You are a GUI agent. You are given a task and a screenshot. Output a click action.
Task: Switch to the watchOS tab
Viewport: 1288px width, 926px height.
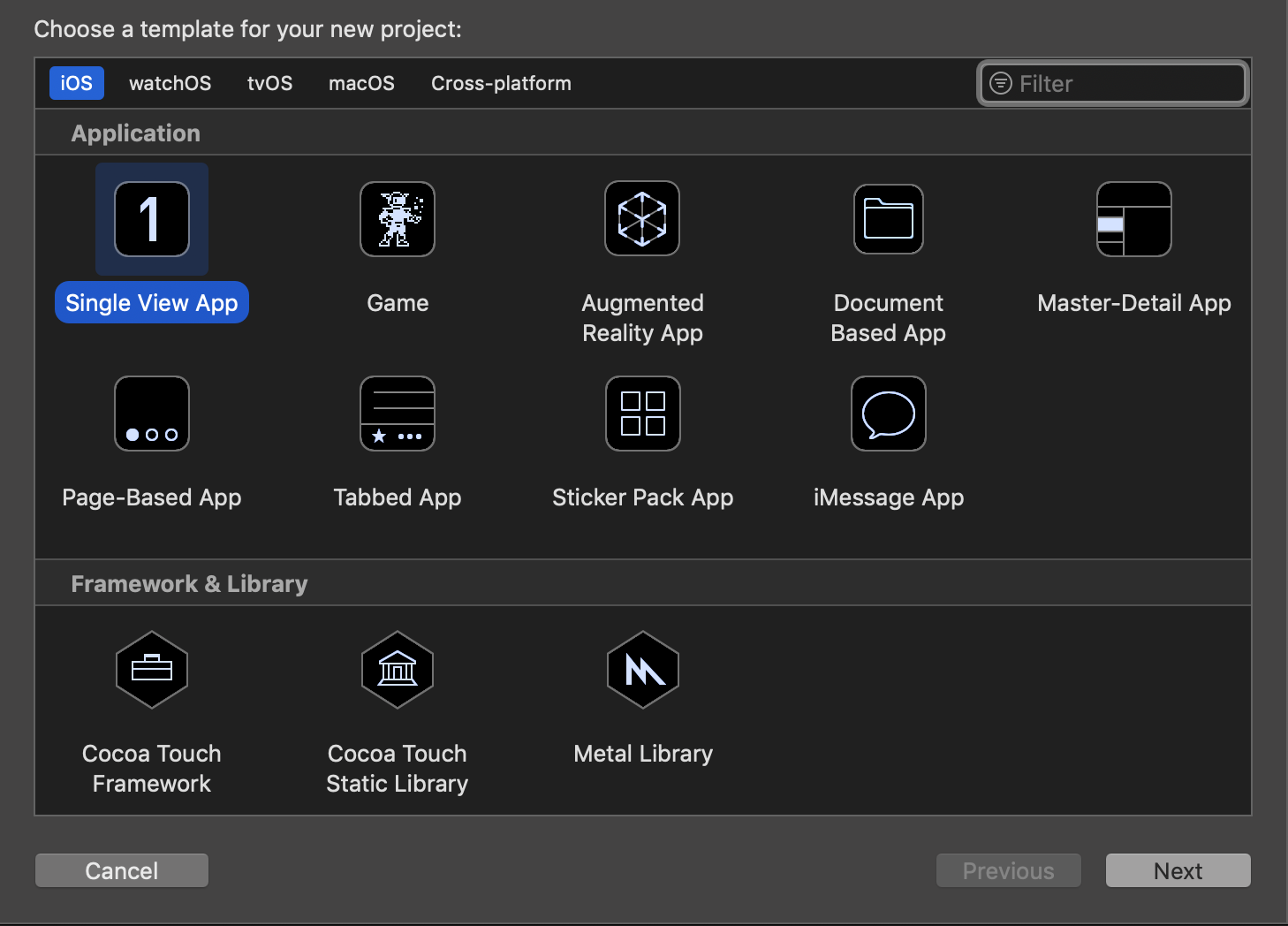(170, 82)
